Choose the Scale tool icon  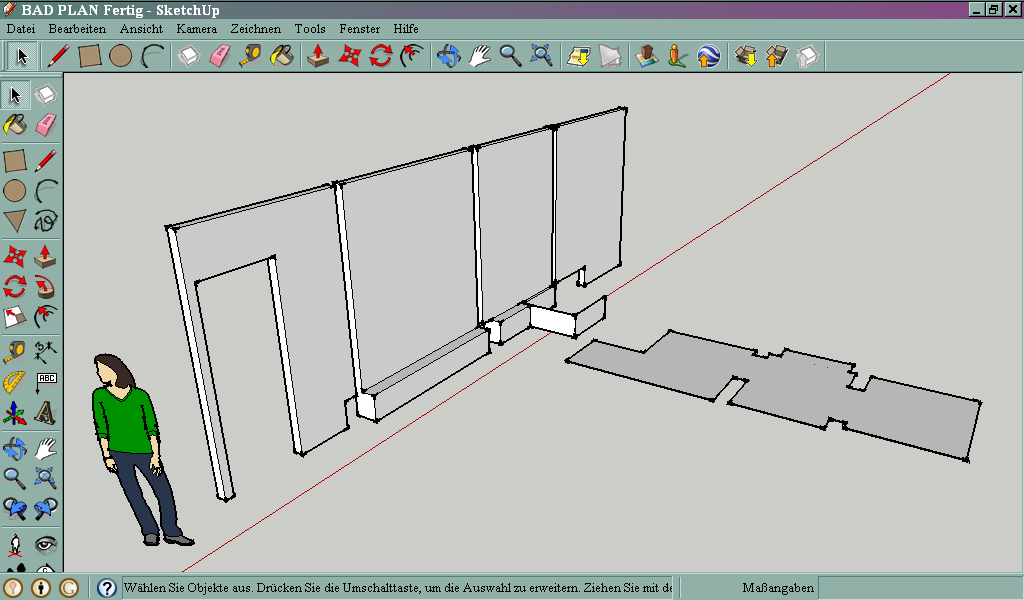point(14,318)
